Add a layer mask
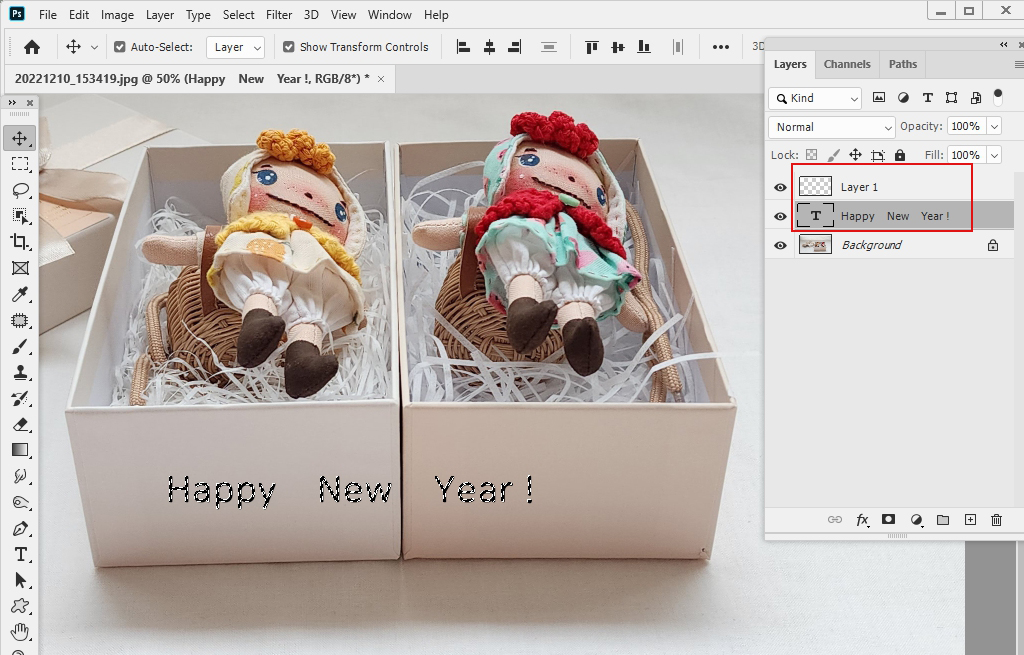The height and width of the screenshot is (655, 1024). click(x=888, y=519)
